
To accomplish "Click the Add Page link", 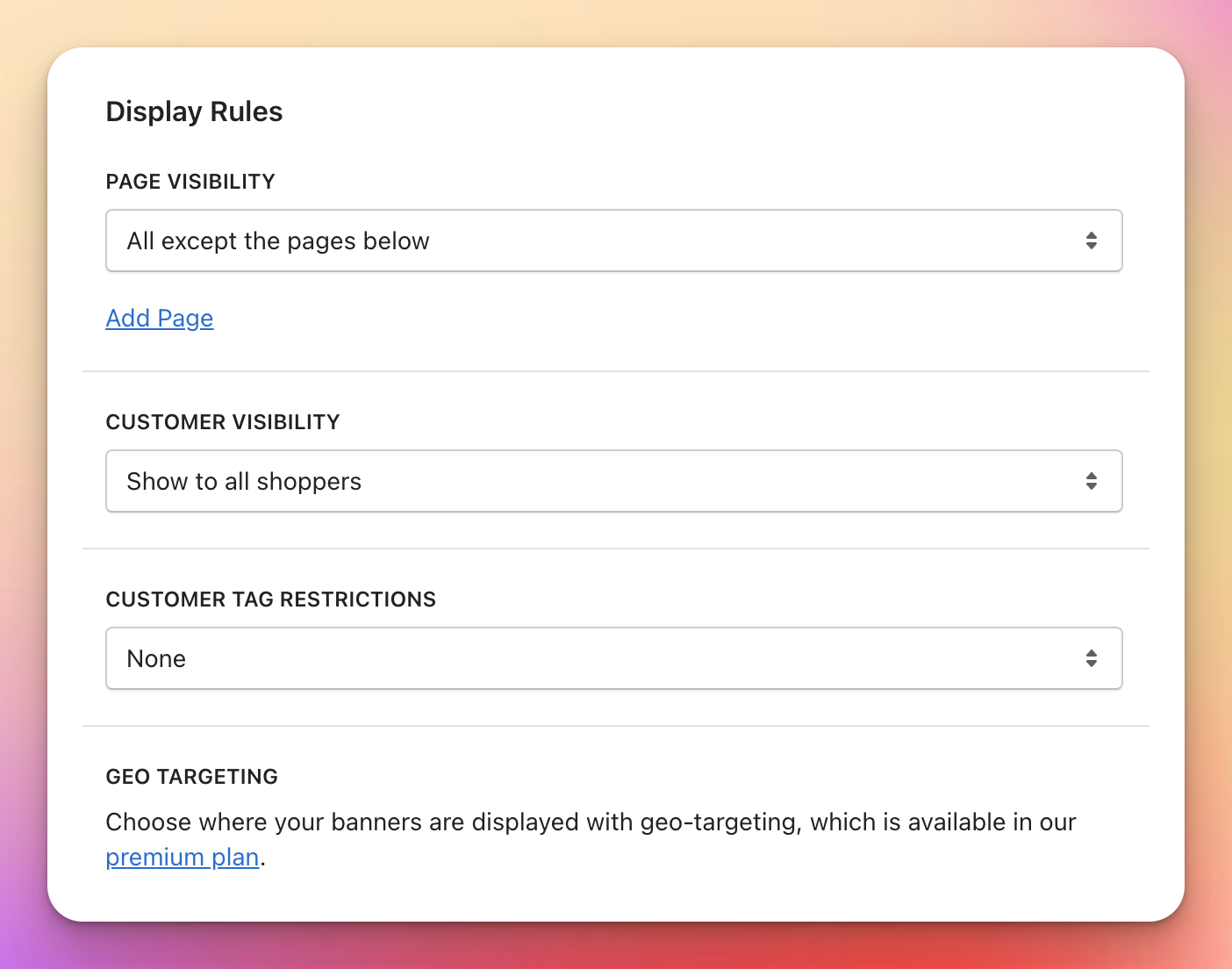I will click(160, 318).
